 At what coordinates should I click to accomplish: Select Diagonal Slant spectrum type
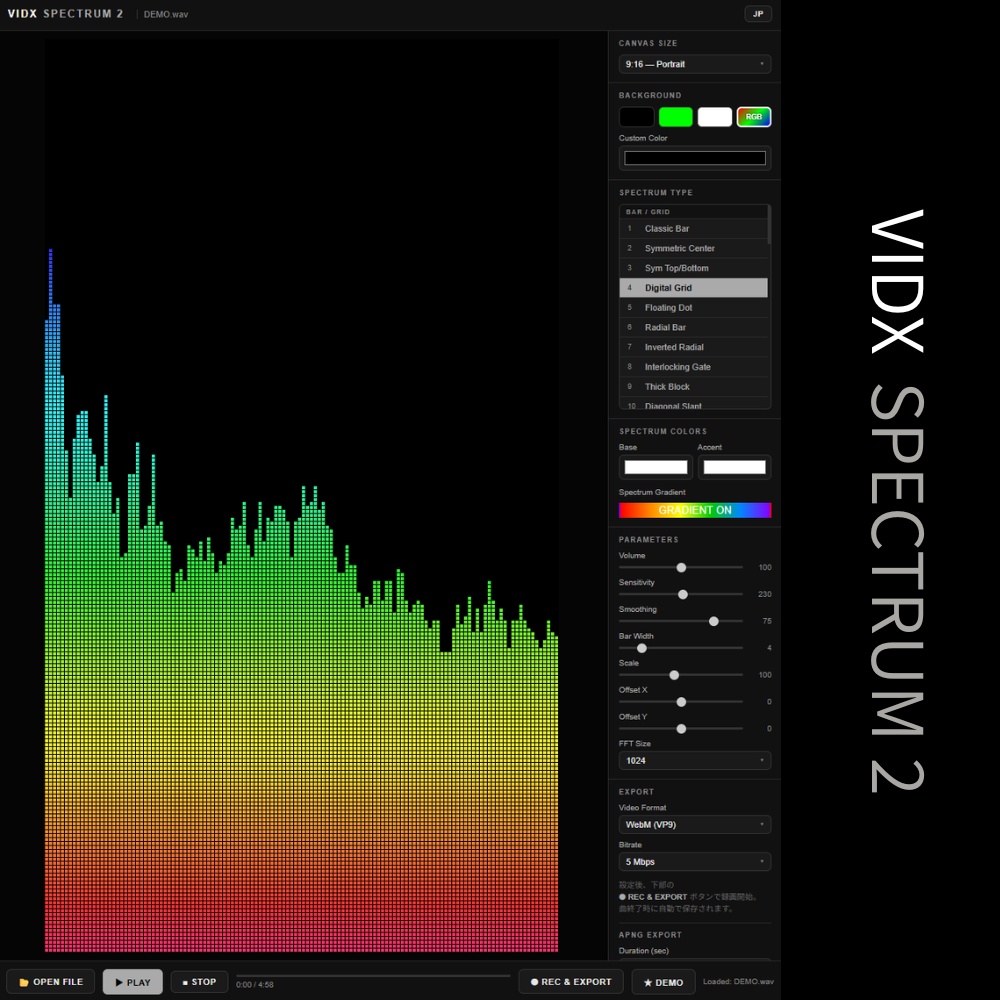(x=693, y=404)
